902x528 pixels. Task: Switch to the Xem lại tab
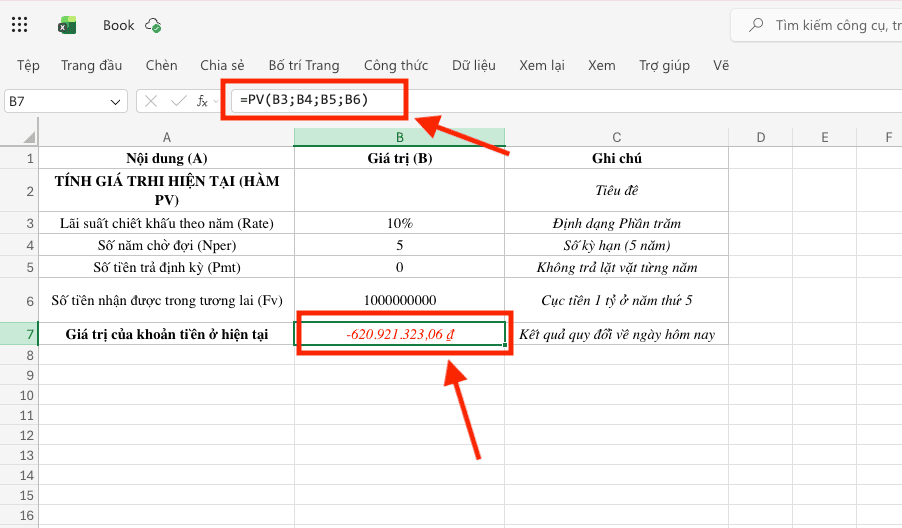point(542,66)
